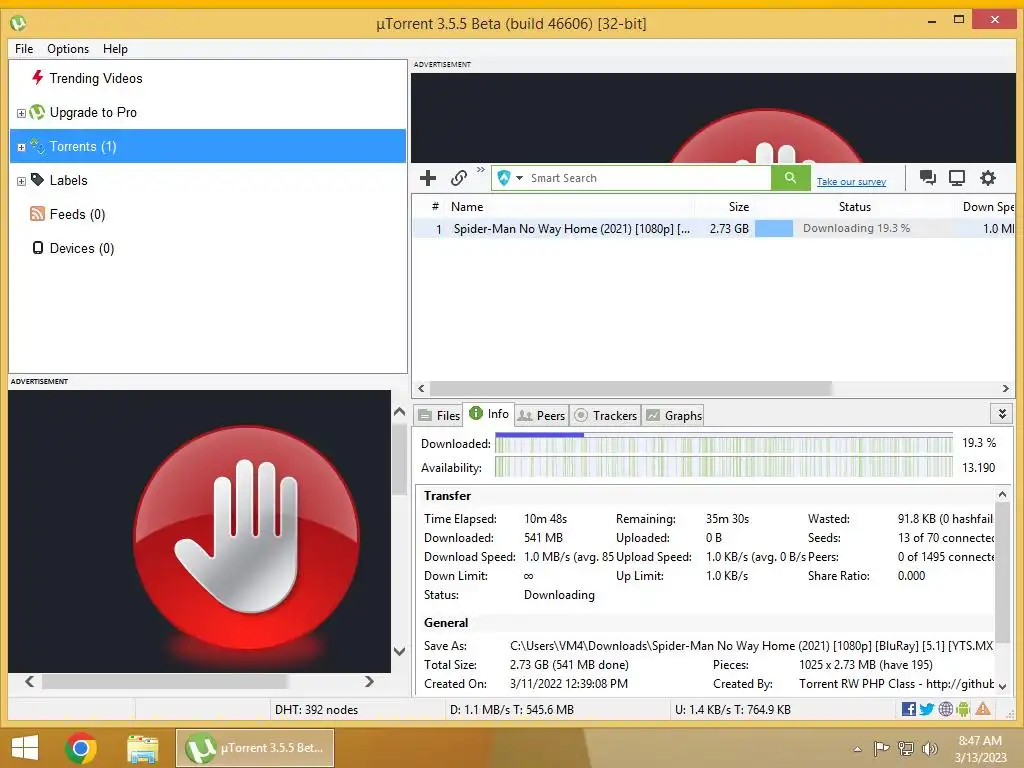Select Trending Videos in the sidebar

tap(96, 78)
